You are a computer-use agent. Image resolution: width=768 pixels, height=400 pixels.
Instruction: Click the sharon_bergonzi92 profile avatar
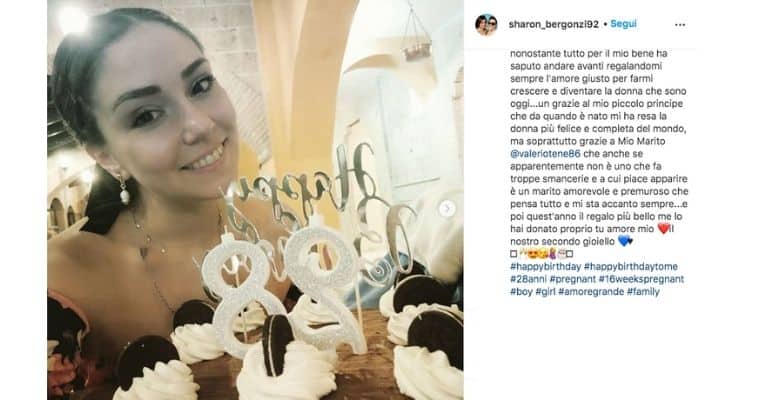click(x=486, y=24)
